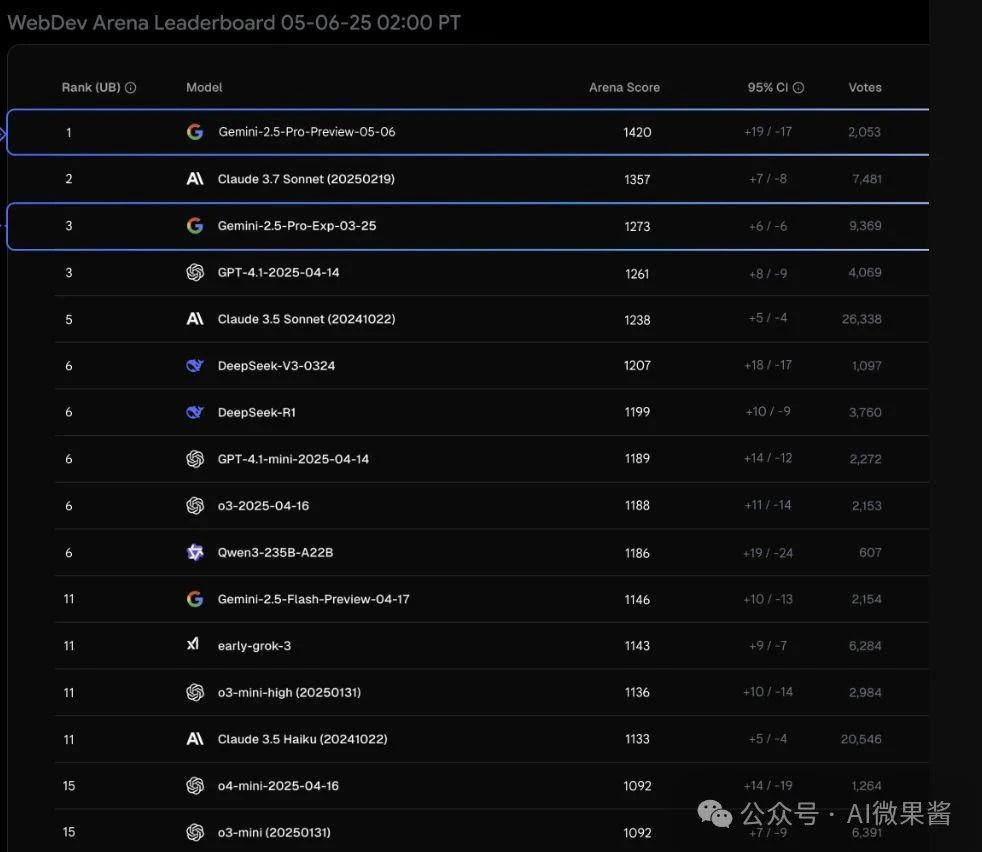The height and width of the screenshot is (852, 982).
Task: Select the Claude 3.5 Haiku (20241022) model name
Action: (302, 739)
